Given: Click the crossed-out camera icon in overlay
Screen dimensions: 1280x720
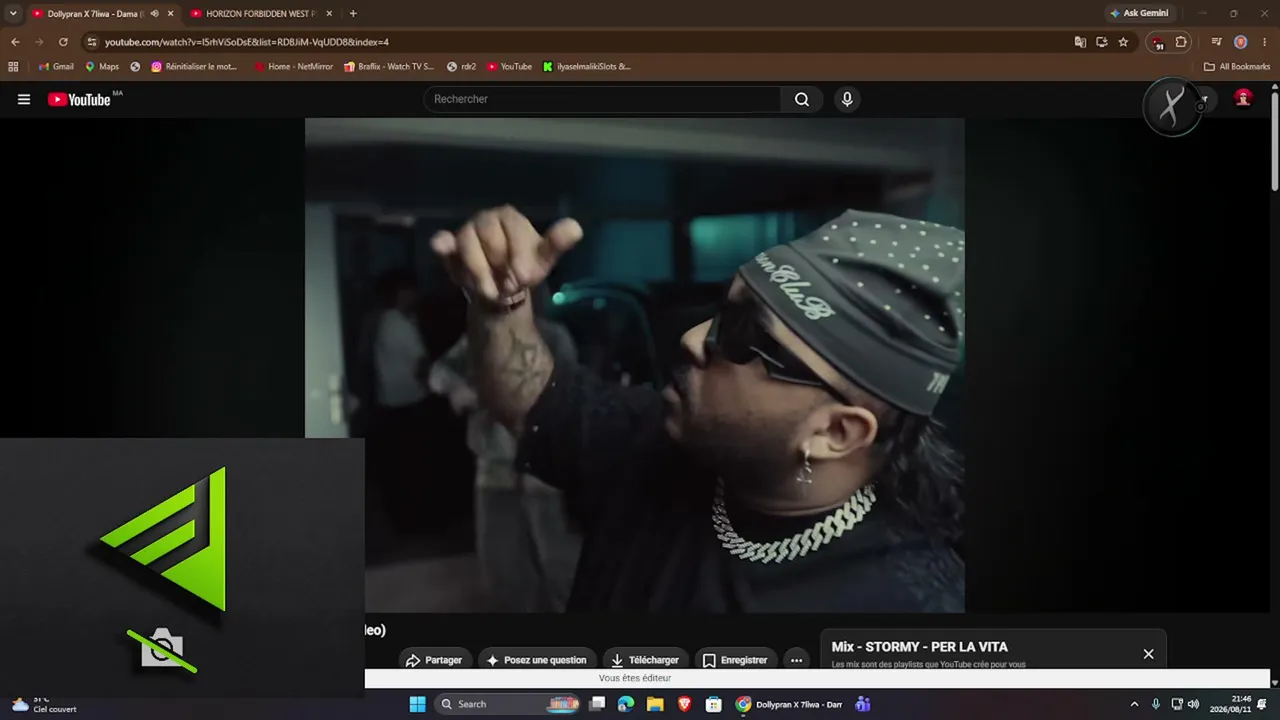Looking at the screenshot, I should coord(162,650).
